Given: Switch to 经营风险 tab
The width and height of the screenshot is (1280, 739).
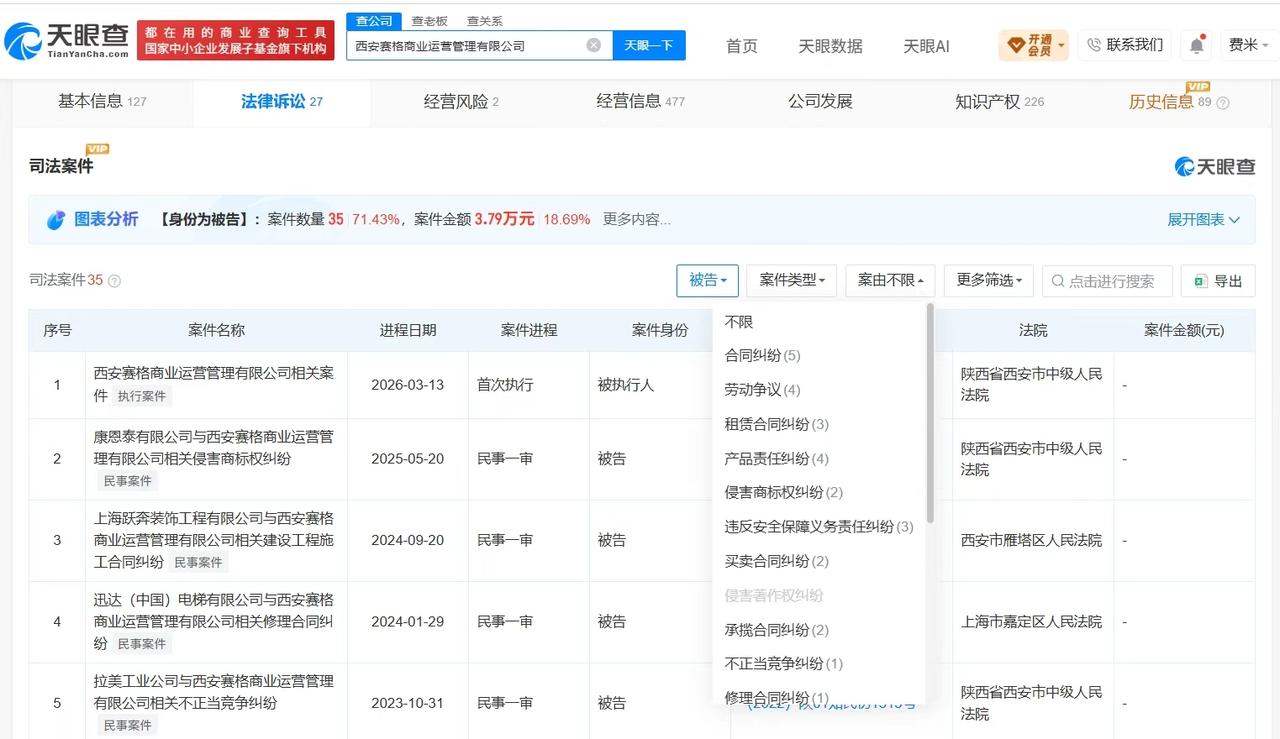Looking at the screenshot, I should [461, 101].
